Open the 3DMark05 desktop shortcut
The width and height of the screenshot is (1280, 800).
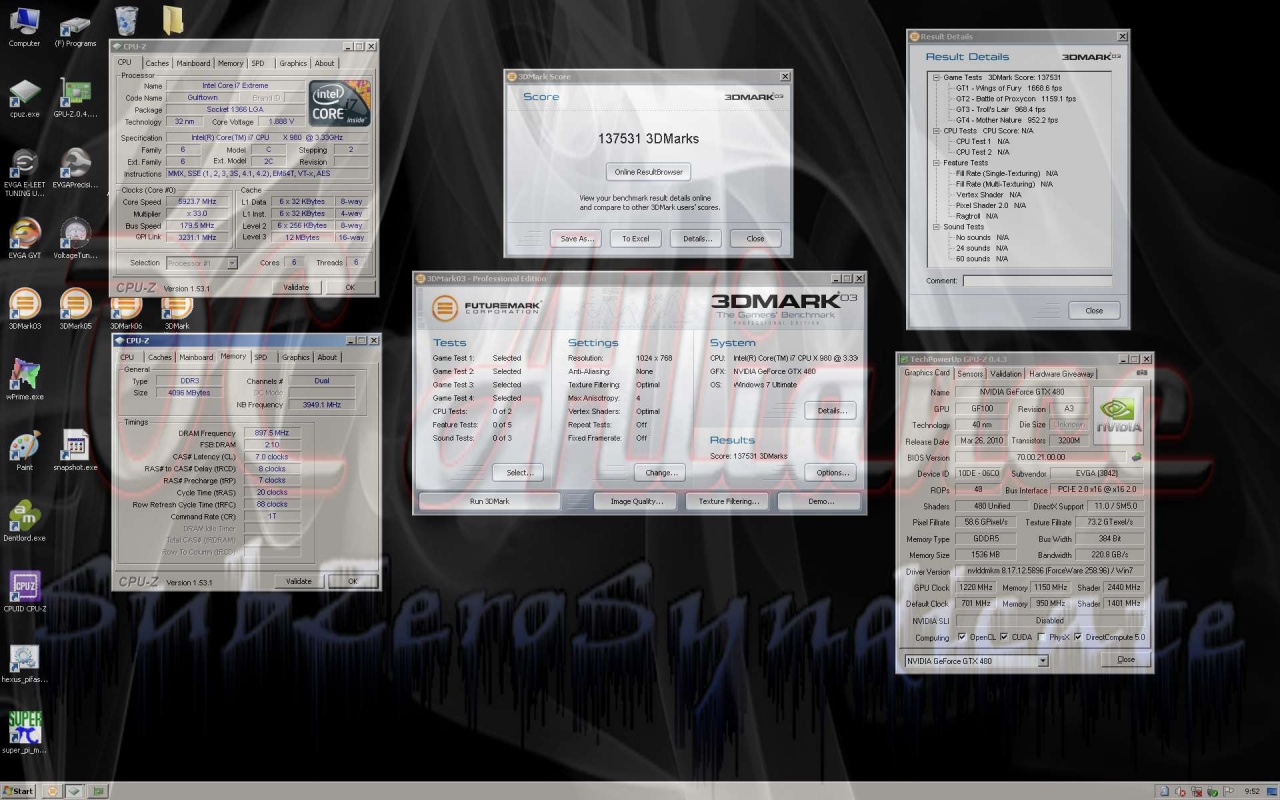(75, 305)
